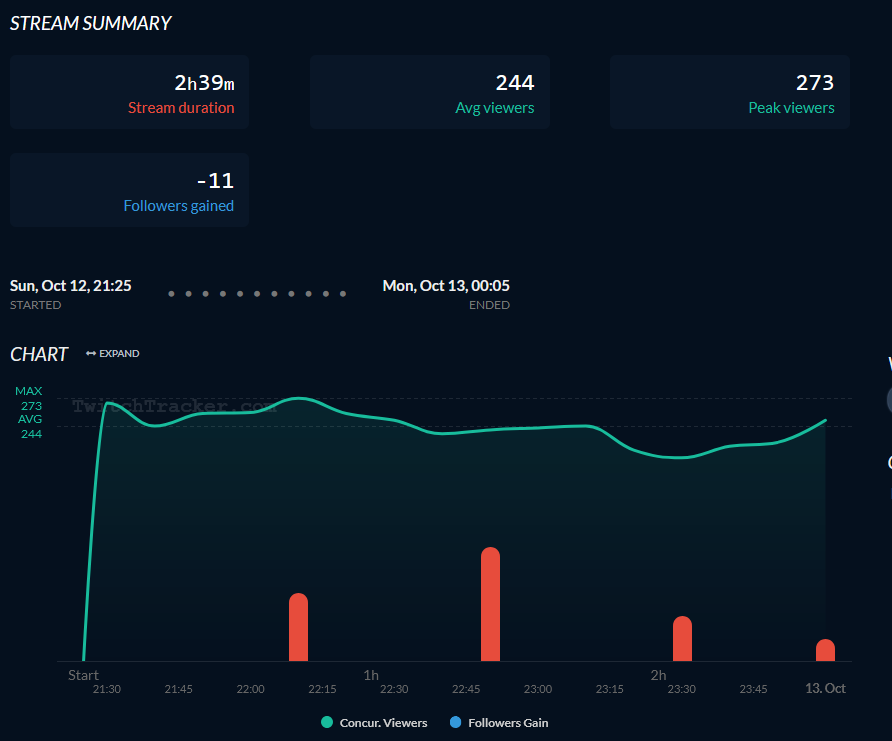The image size is (892, 741).
Task: Click the 2h39m Stream duration card
Action: [x=129, y=92]
